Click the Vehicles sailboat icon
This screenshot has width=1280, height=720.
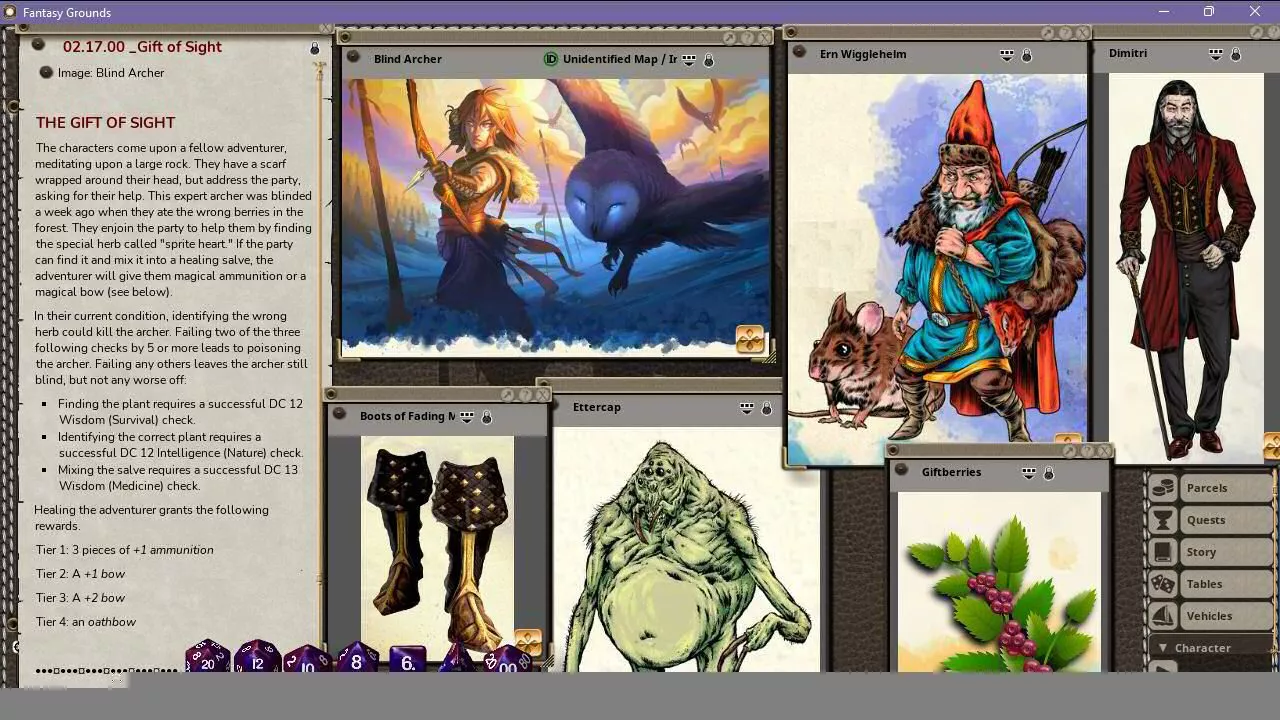(1163, 616)
